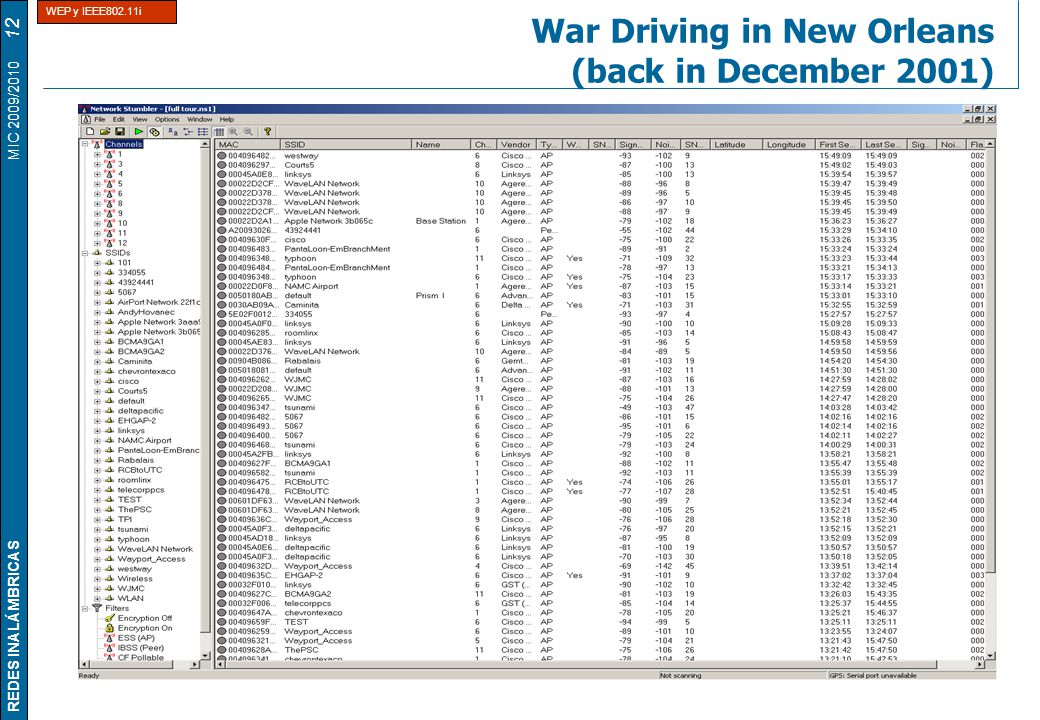Image resolution: width=1040 pixels, height=720 pixels.
Task: Click the yellow Help question mark icon
Action: point(267,132)
